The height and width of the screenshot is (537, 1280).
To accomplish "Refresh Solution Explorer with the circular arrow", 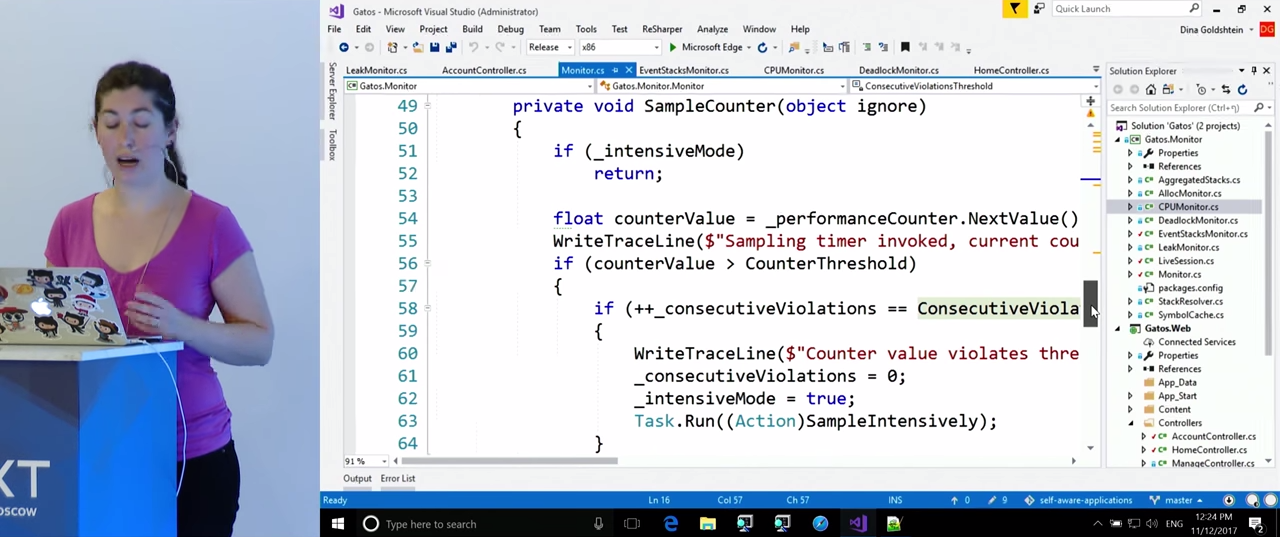I will point(1242,90).
